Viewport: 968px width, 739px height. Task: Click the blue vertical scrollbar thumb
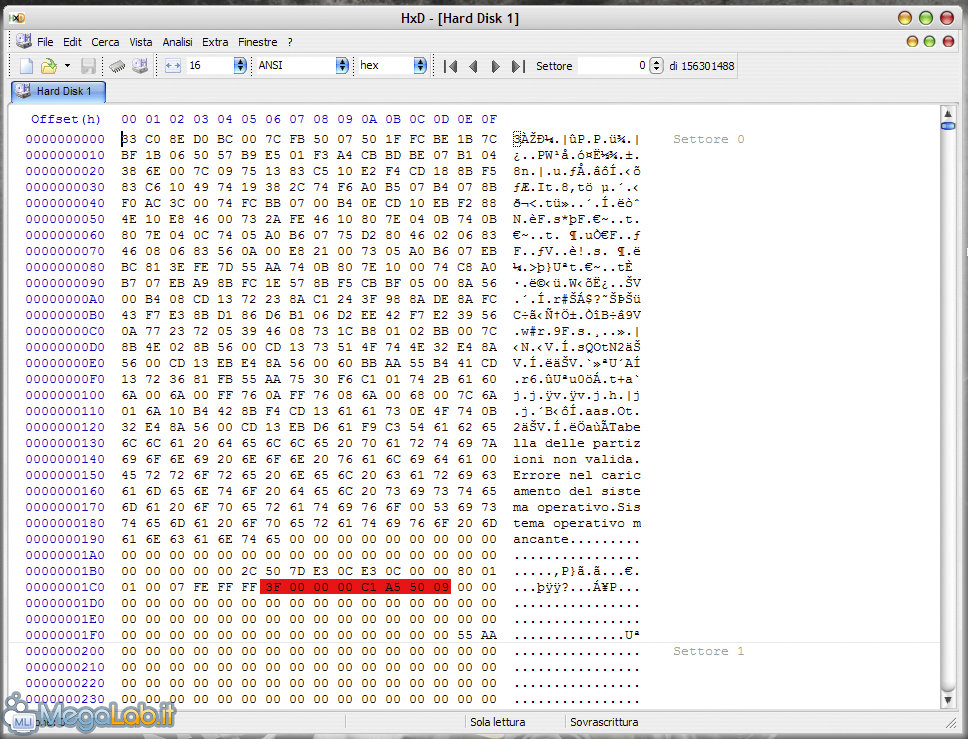[948, 126]
